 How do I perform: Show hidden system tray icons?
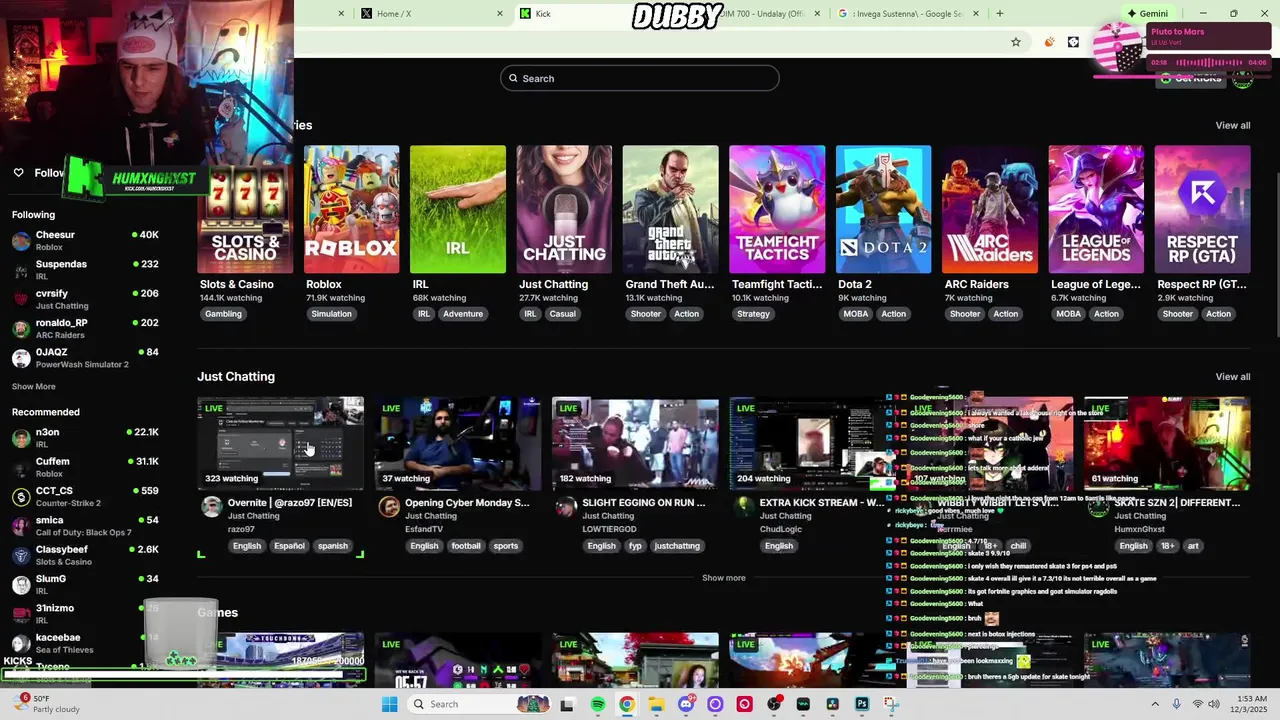1155,704
